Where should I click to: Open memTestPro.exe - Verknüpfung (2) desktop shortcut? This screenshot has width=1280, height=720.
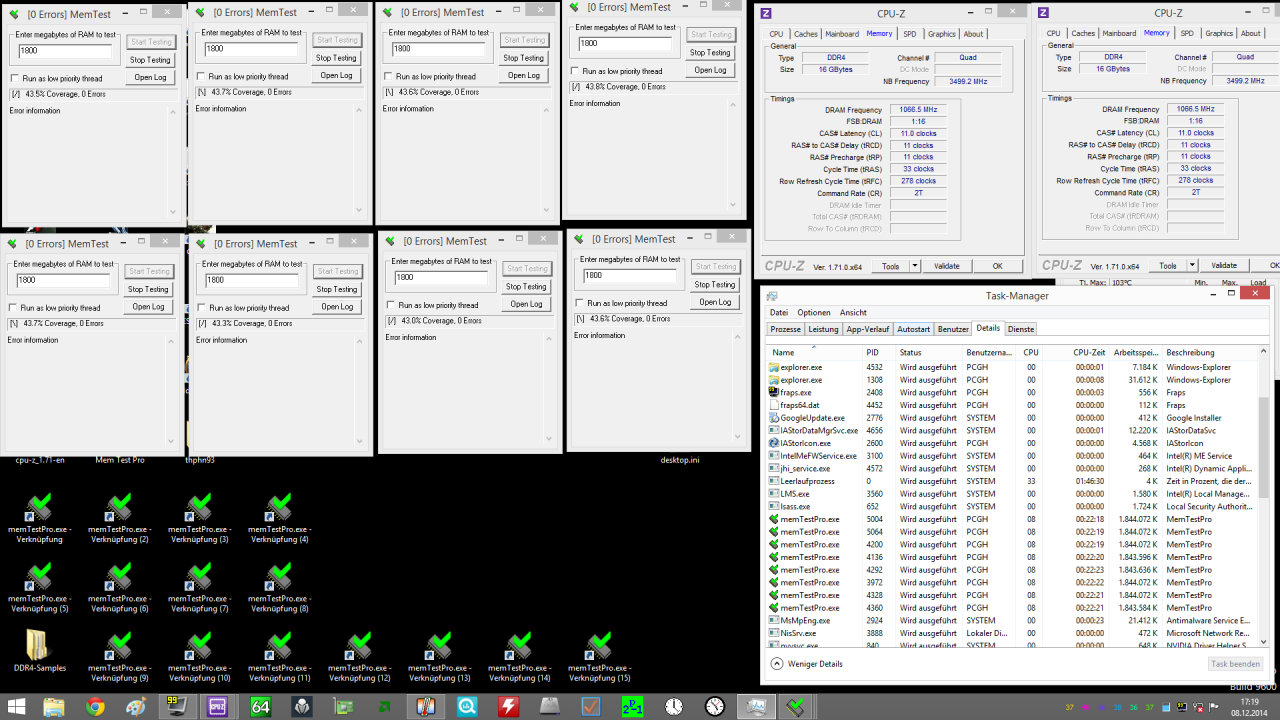(119, 519)
